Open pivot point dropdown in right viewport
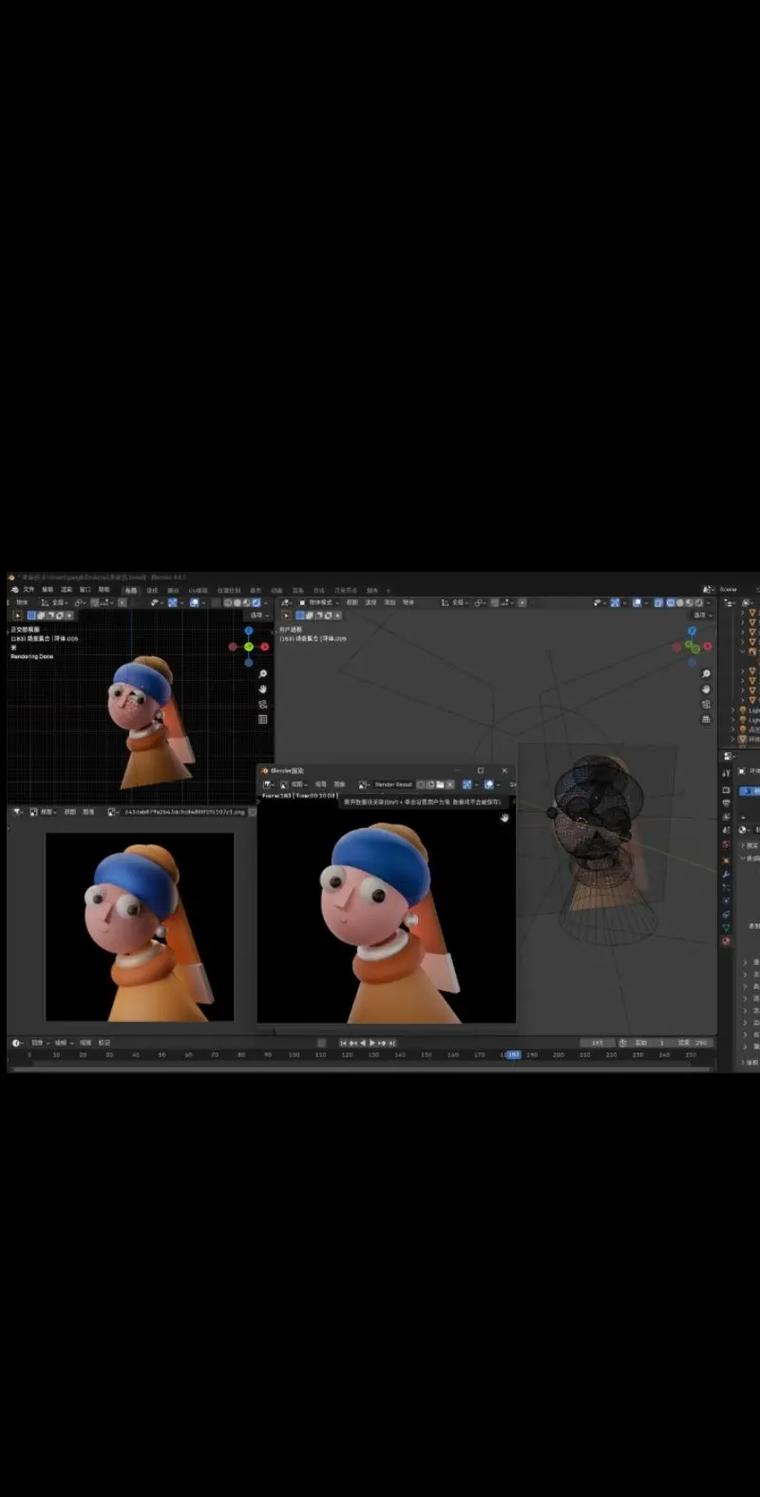 pos(480,602)
